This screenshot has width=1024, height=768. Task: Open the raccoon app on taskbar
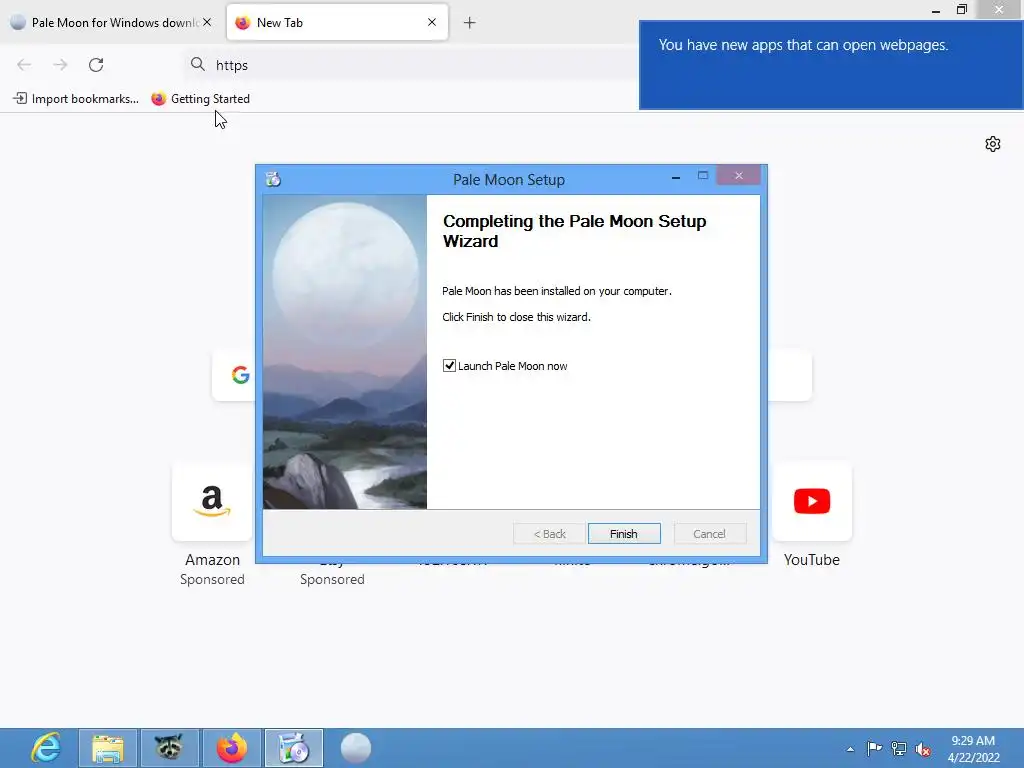pos(169,748)
